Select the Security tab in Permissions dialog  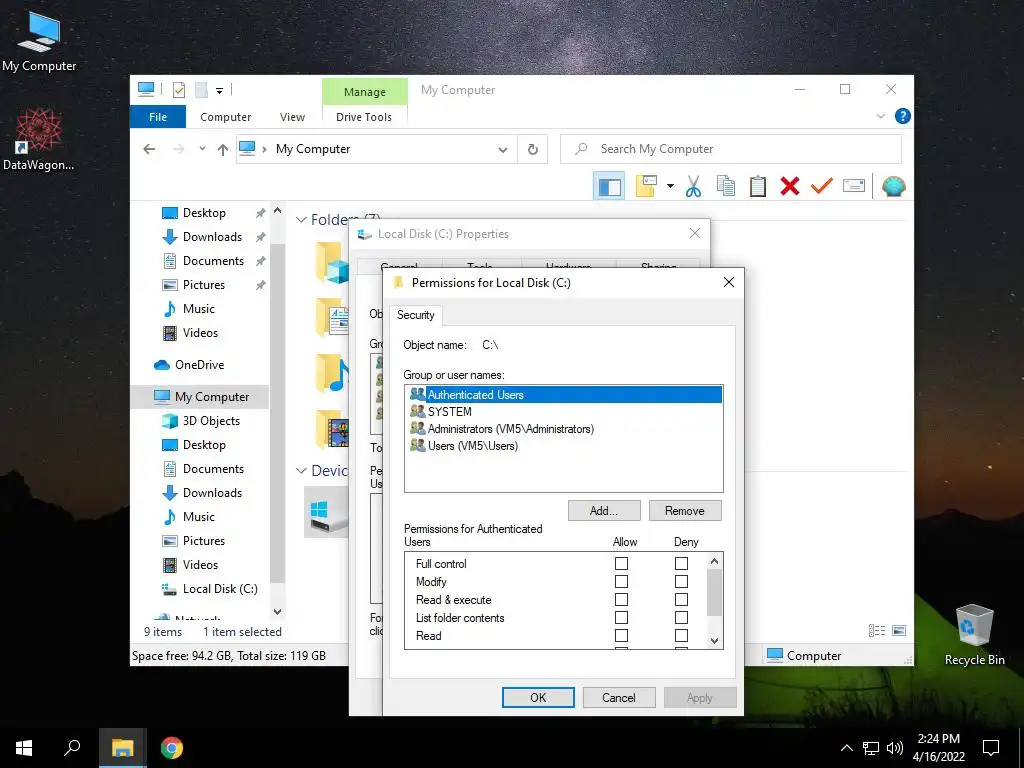pos(415,315)
